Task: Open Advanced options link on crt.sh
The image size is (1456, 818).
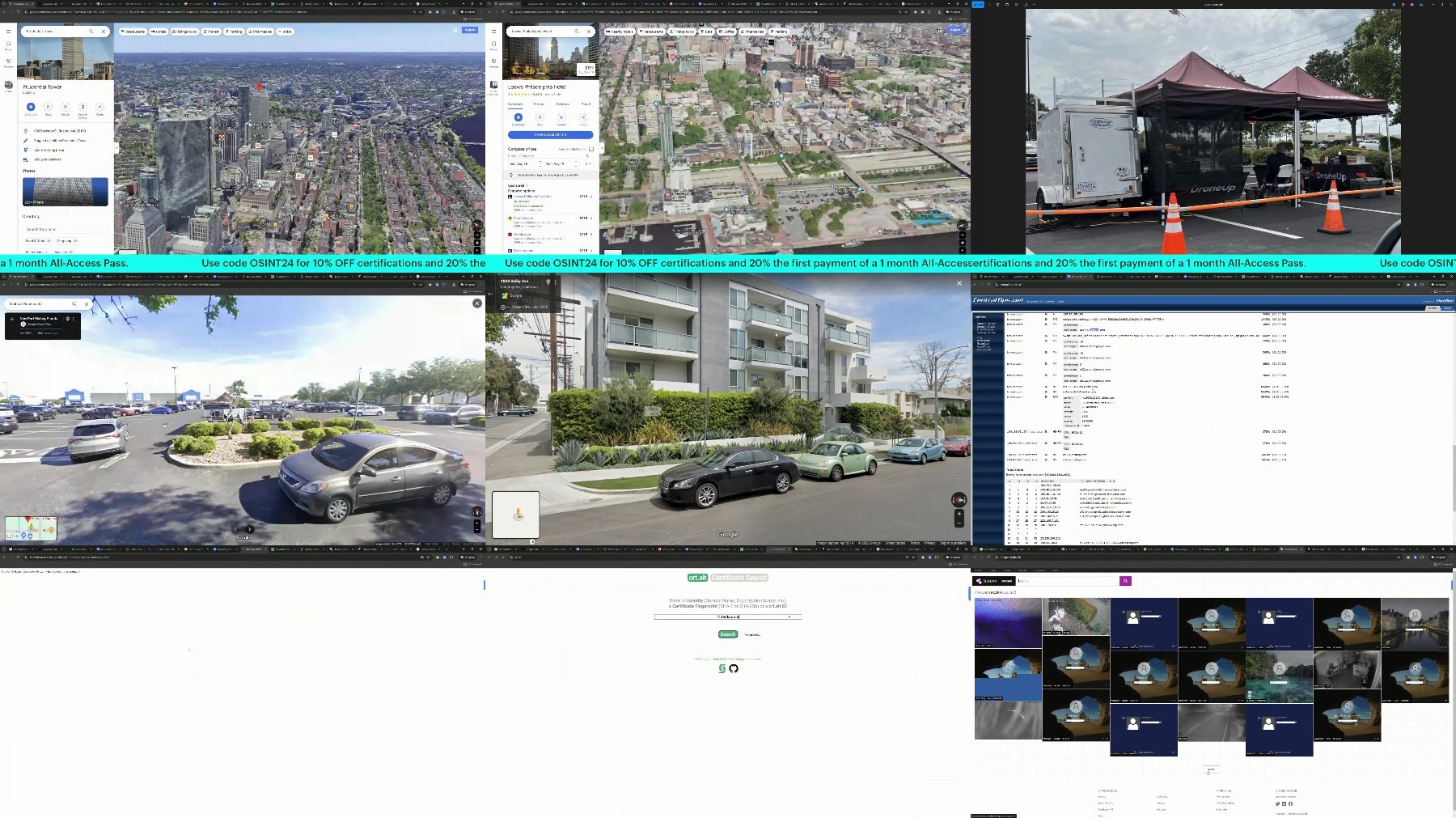Action: coord(752,635)
